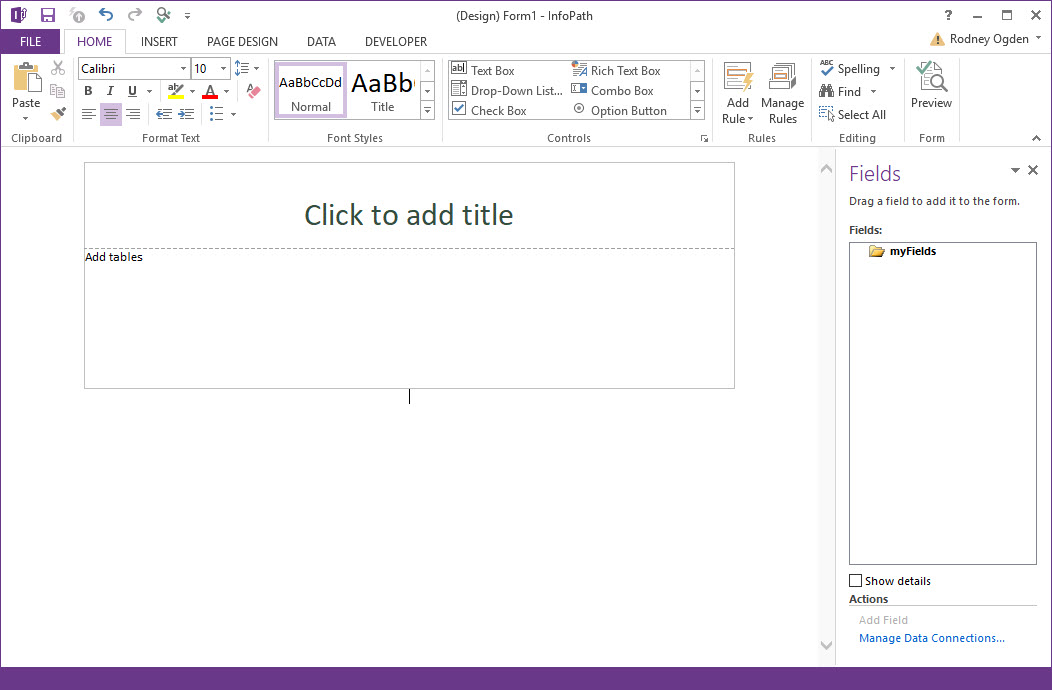Screen dimensions: 1052x690
Task: Select the Normal font style
Action: (311, 91)
